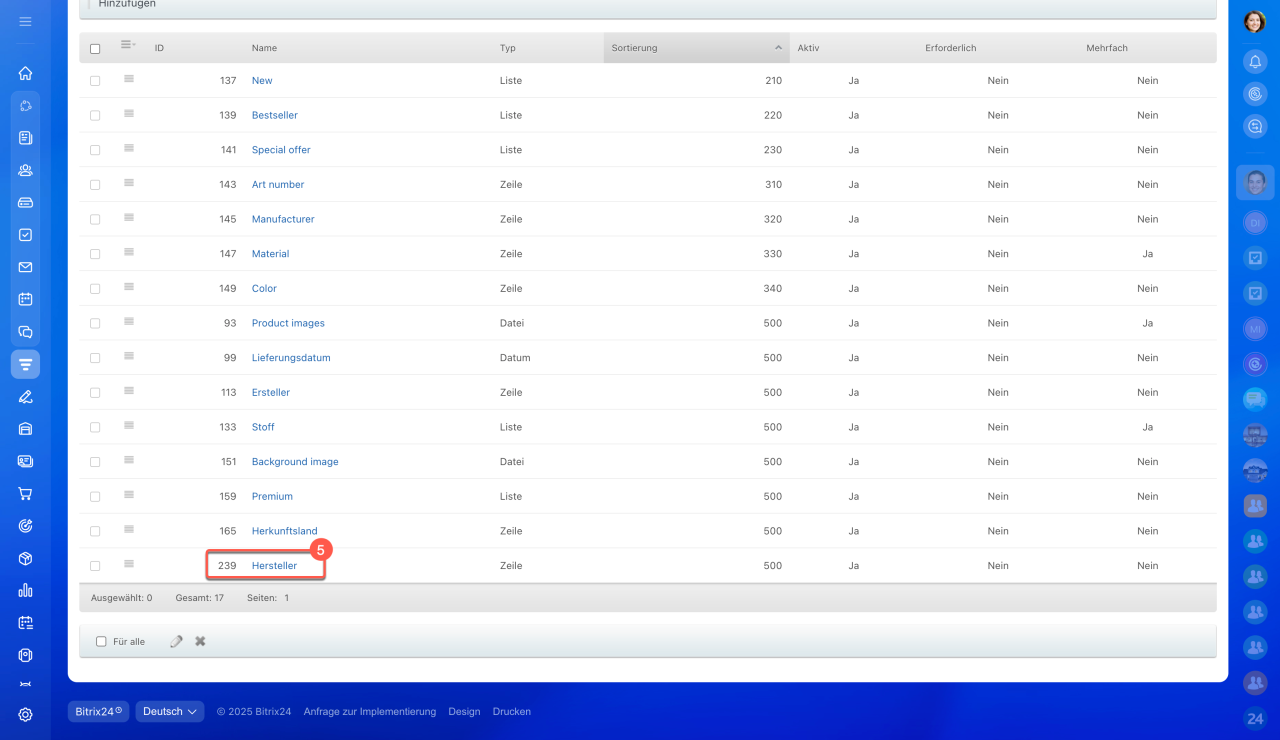Click Anfrage zur Implementierung in the footer
This screenshot has height=740, width=1280.
[370, 712]
